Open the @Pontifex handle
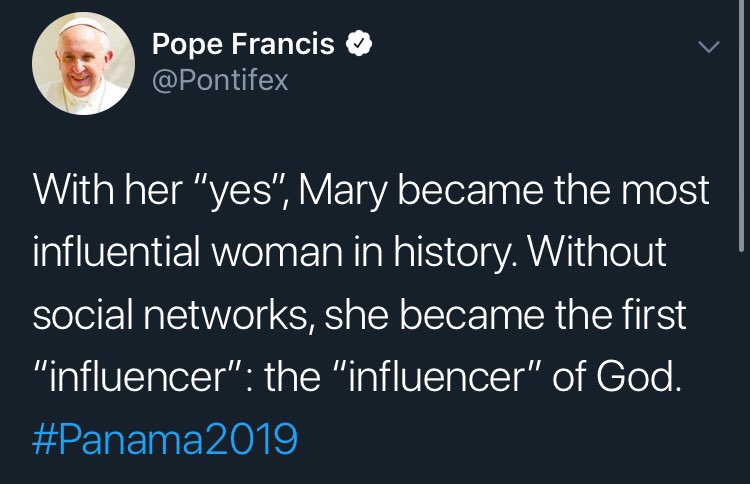Screen dimensions: 750x484 click(x=219, y=80)
